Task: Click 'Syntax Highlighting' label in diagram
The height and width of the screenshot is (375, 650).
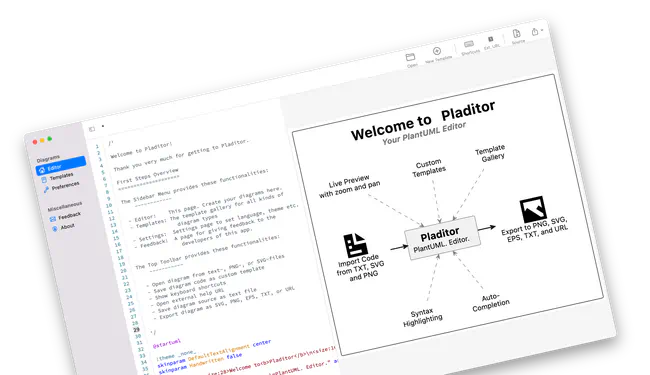Action: (x=422, y=317)
